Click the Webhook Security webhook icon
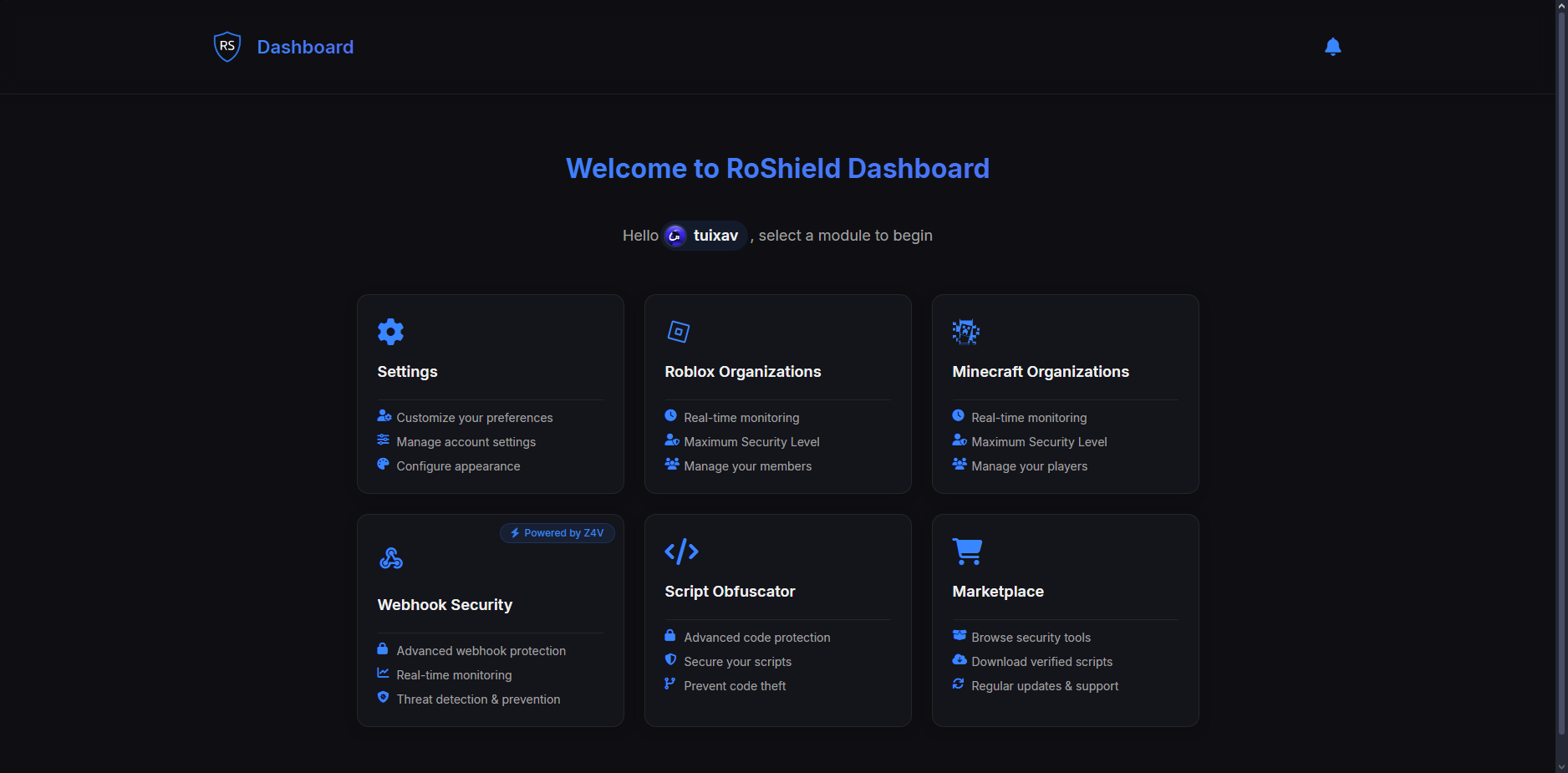The width and height of the screenshot is (1568, 773). (391, 558)
